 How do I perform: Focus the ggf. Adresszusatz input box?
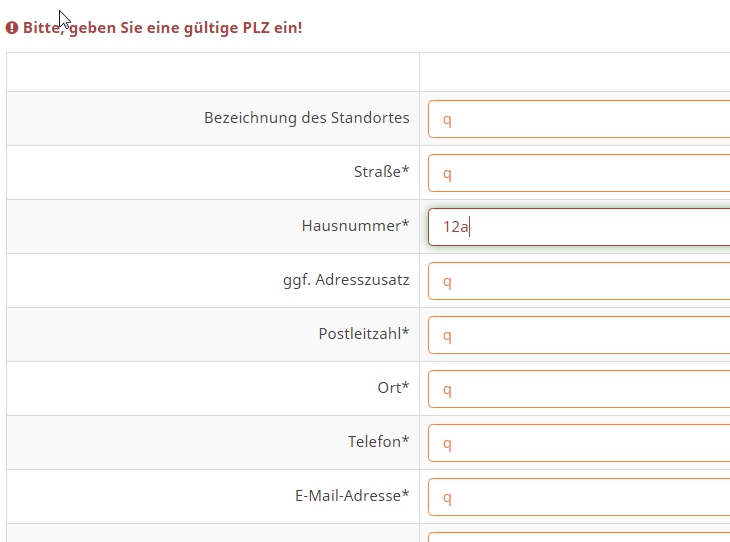pyautogui.click(x=579, y=281)
